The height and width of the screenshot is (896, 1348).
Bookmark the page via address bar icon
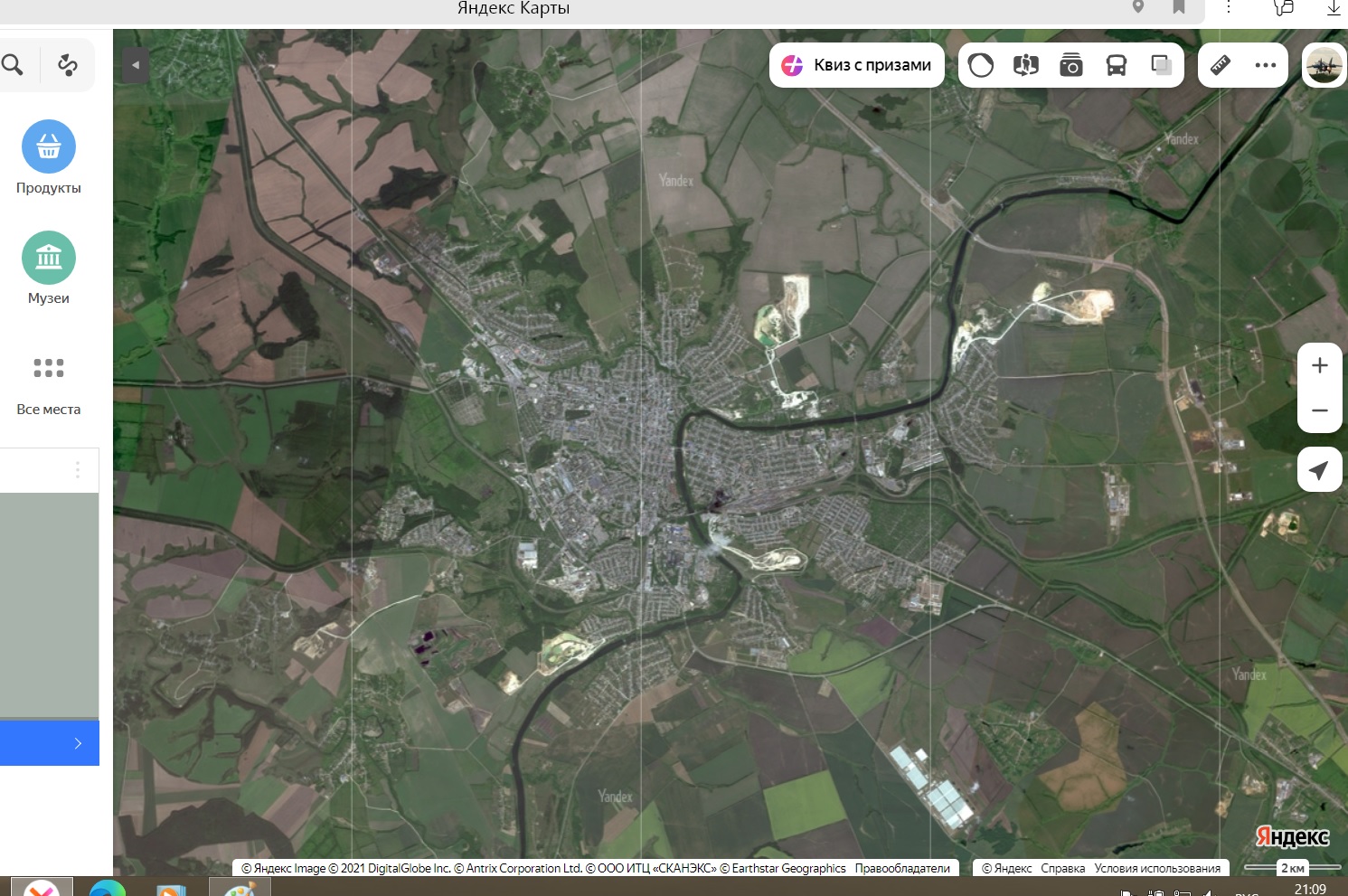[x=1179, y=7]
